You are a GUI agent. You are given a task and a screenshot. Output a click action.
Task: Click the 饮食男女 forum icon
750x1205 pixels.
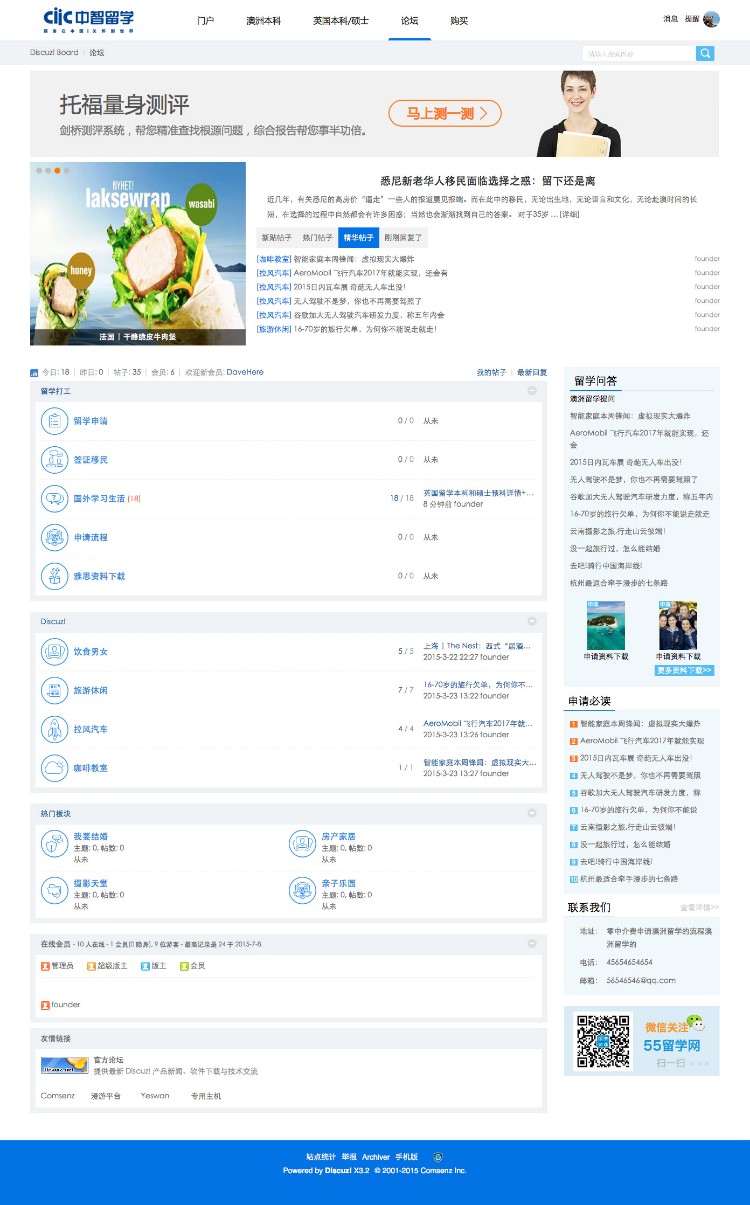[53, 652]
